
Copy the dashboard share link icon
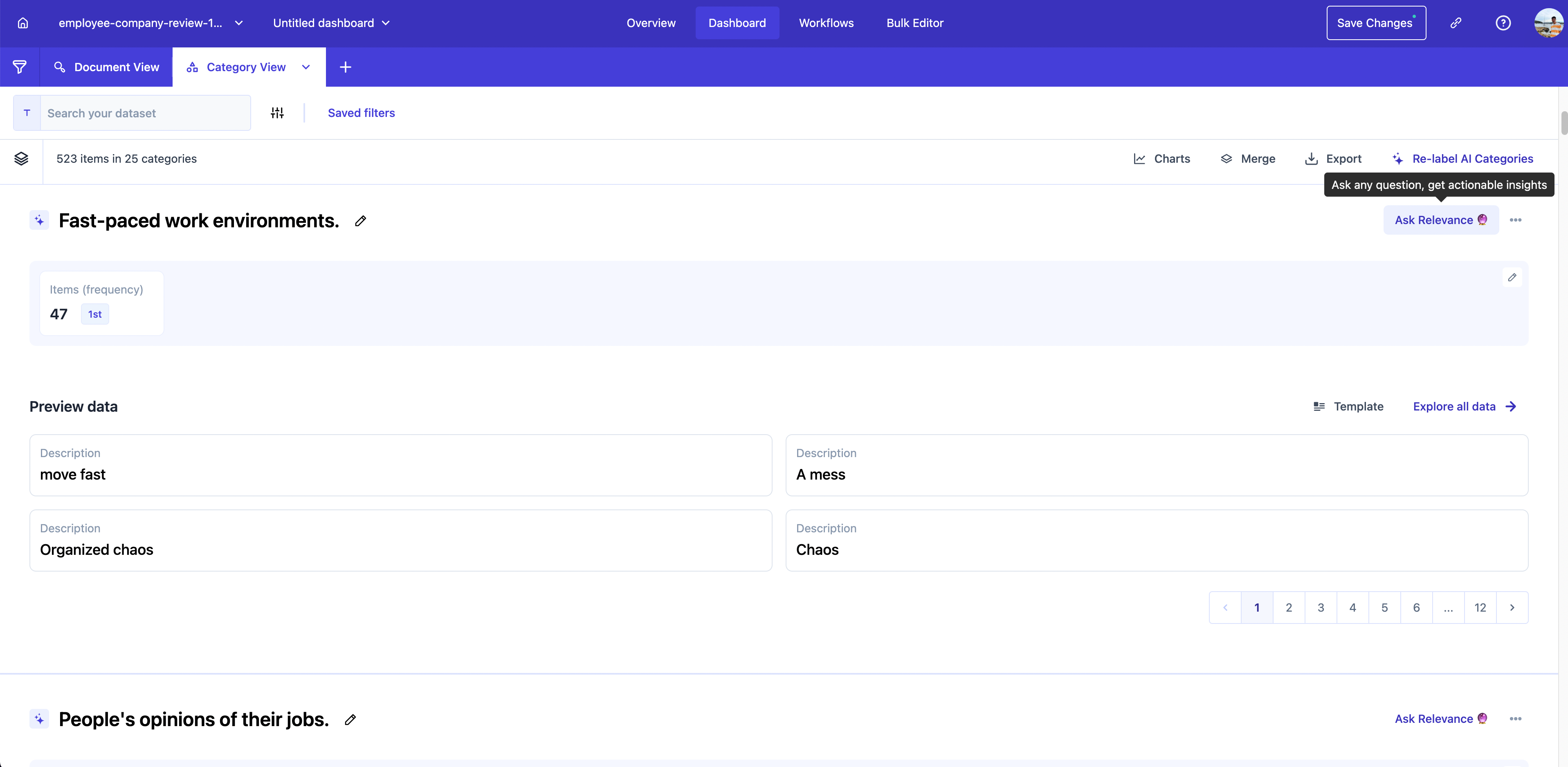coord(1456,23)
